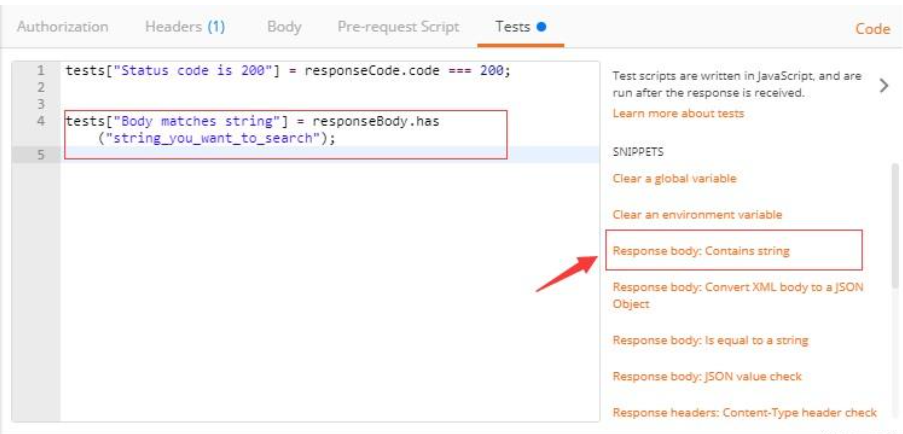
Task: Click the "Status code is 200" string
Action: point(194,71)
